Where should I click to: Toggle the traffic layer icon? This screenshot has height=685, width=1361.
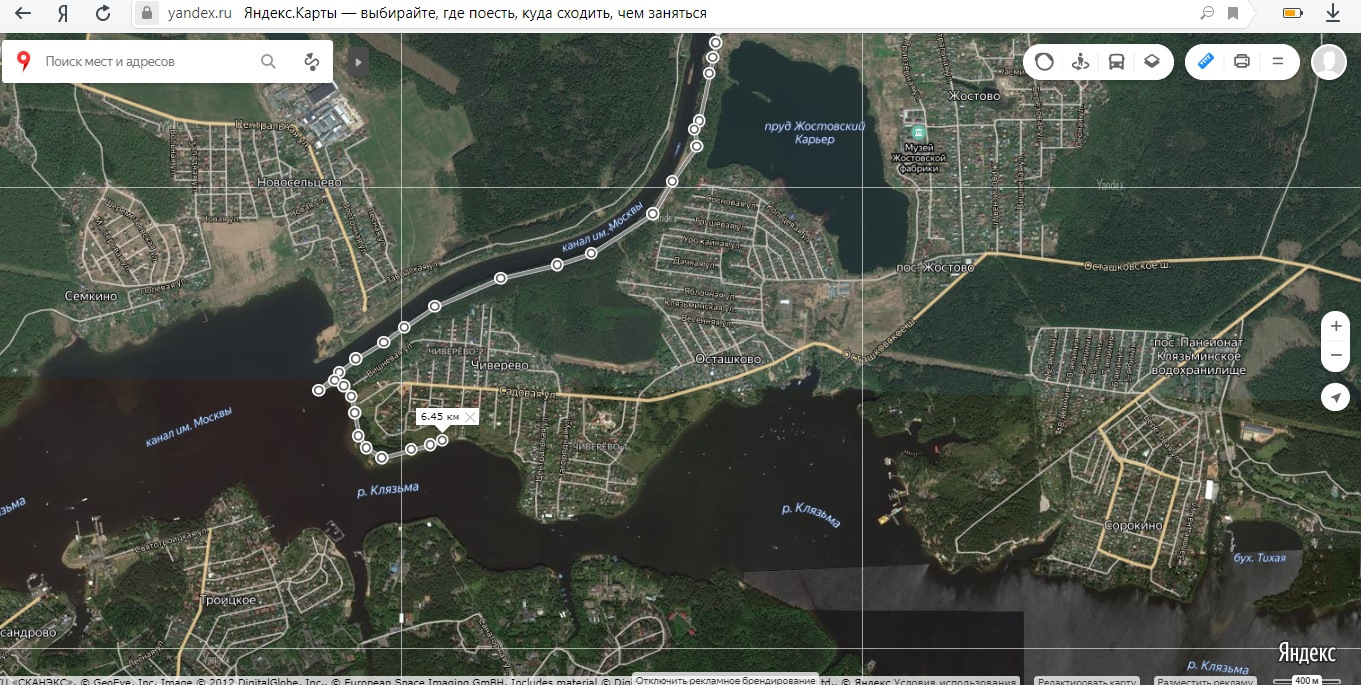(1044, 61)
